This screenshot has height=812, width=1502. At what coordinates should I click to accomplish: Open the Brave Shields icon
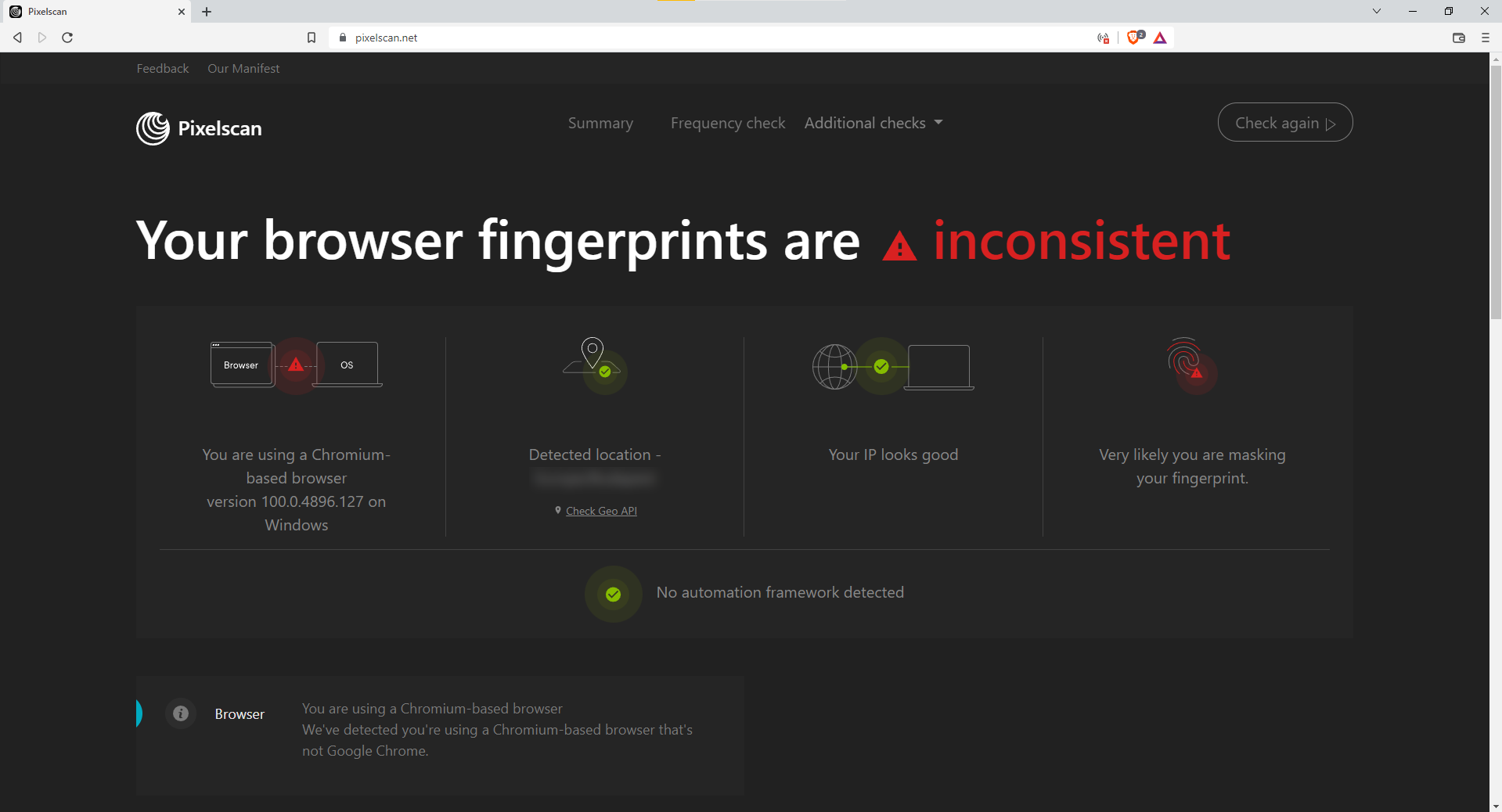(1134, 37)
